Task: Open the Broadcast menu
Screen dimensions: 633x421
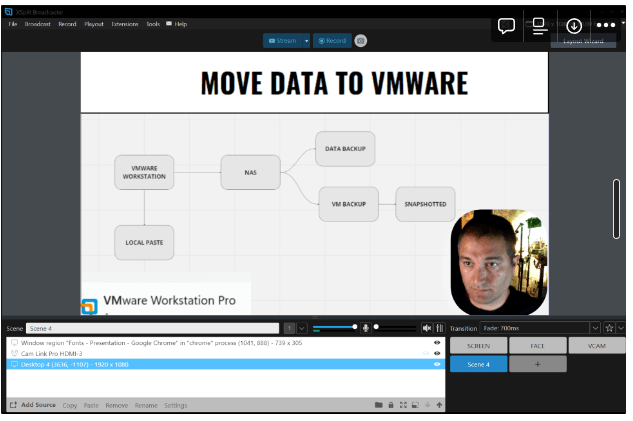Action: pos(38,24)
